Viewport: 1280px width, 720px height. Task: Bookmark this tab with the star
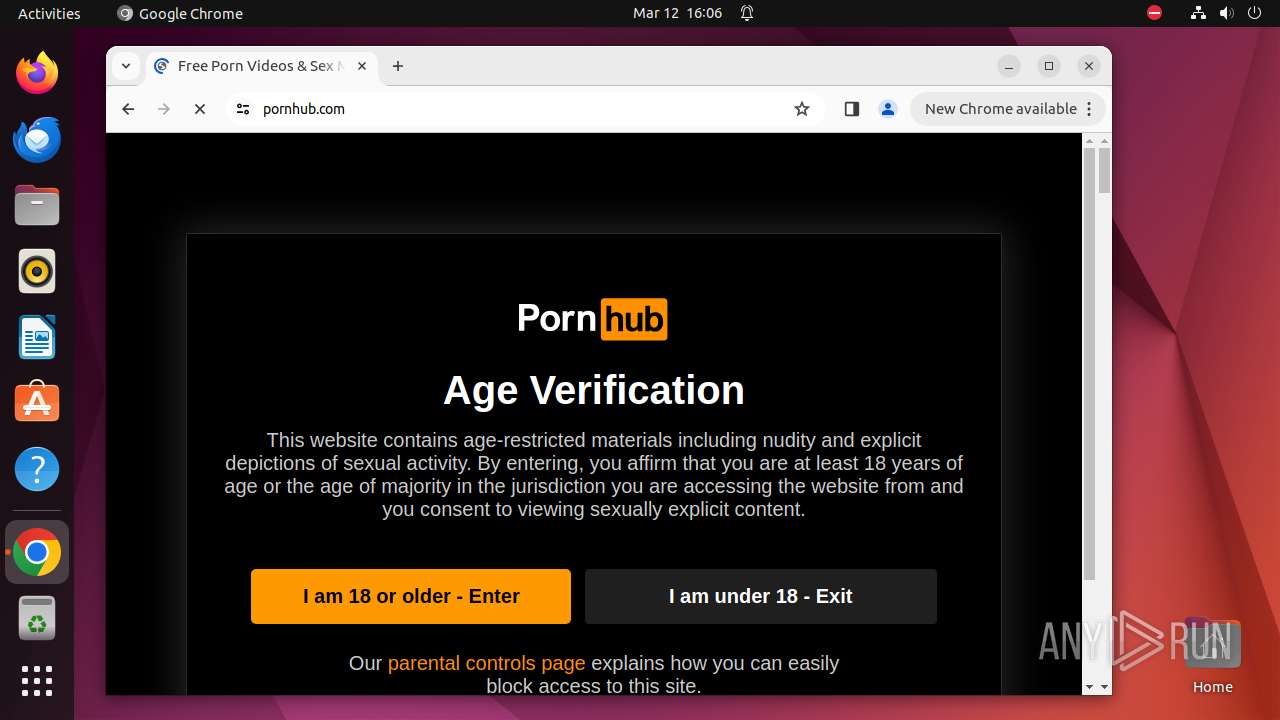tap(802, 109)
